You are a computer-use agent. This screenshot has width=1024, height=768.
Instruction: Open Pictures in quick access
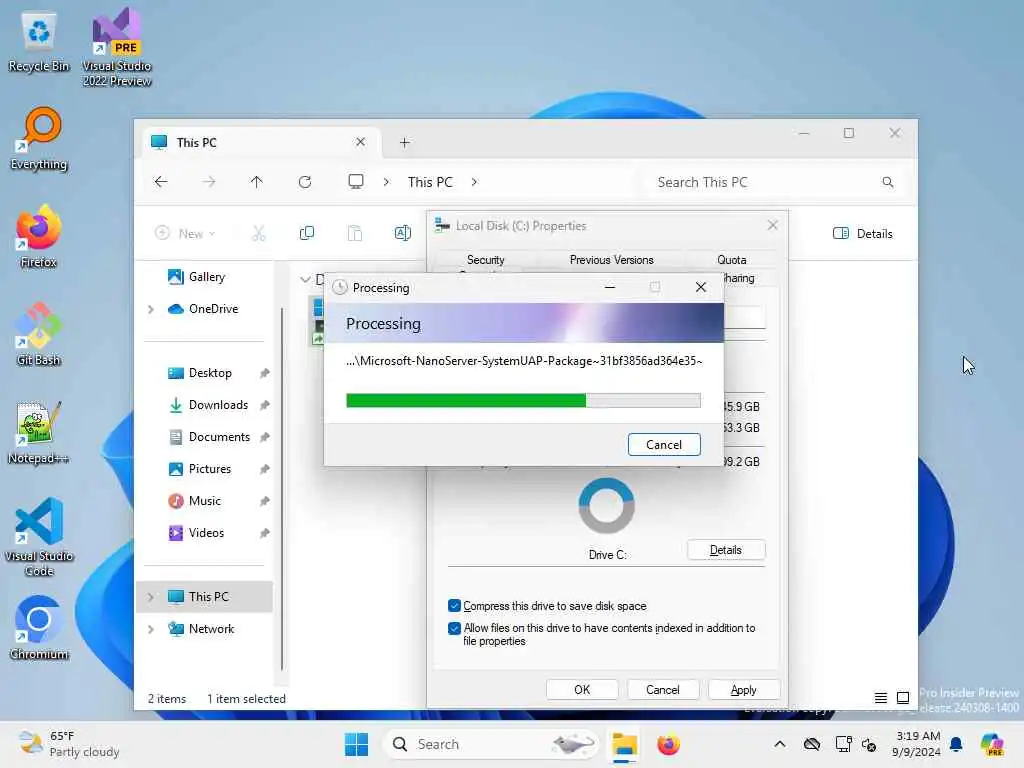coord(209,469)
